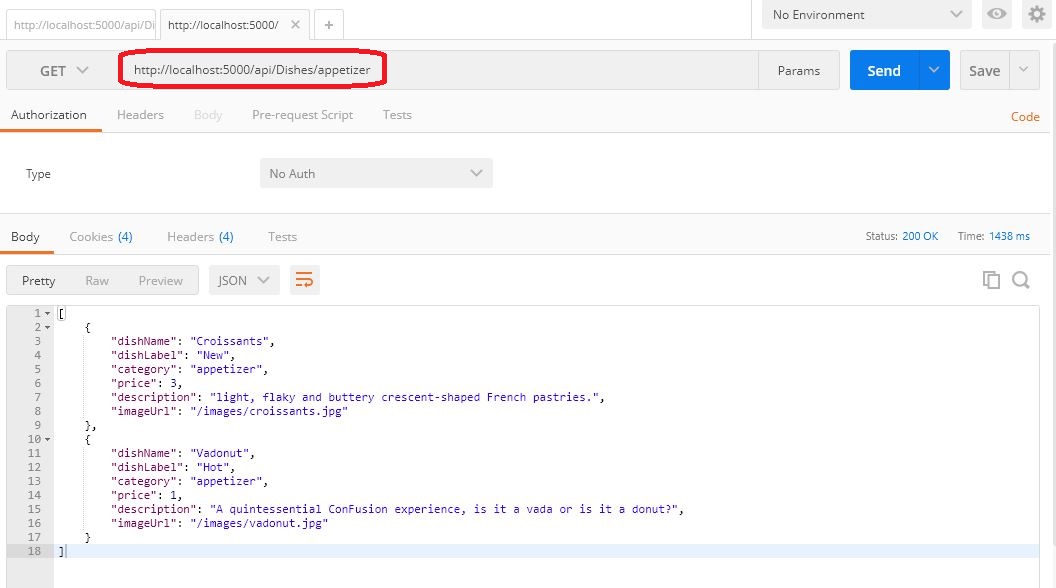Collapse the Vadonut JSON object on line 10
The image size is (1056, 588).
point(47,438)
